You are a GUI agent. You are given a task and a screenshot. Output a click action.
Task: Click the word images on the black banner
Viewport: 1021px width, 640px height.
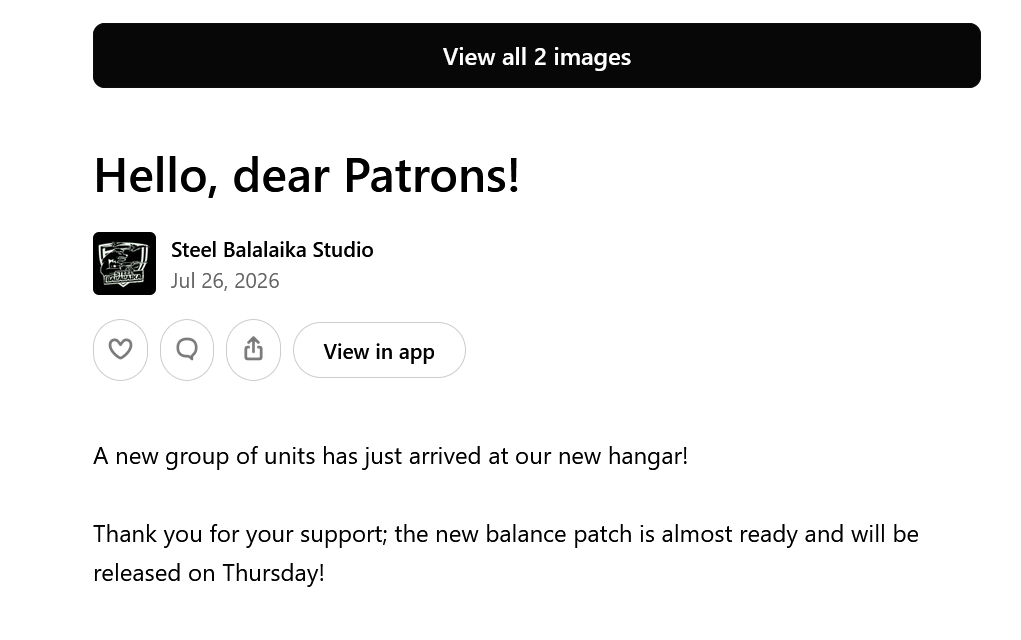pos(592,57)
